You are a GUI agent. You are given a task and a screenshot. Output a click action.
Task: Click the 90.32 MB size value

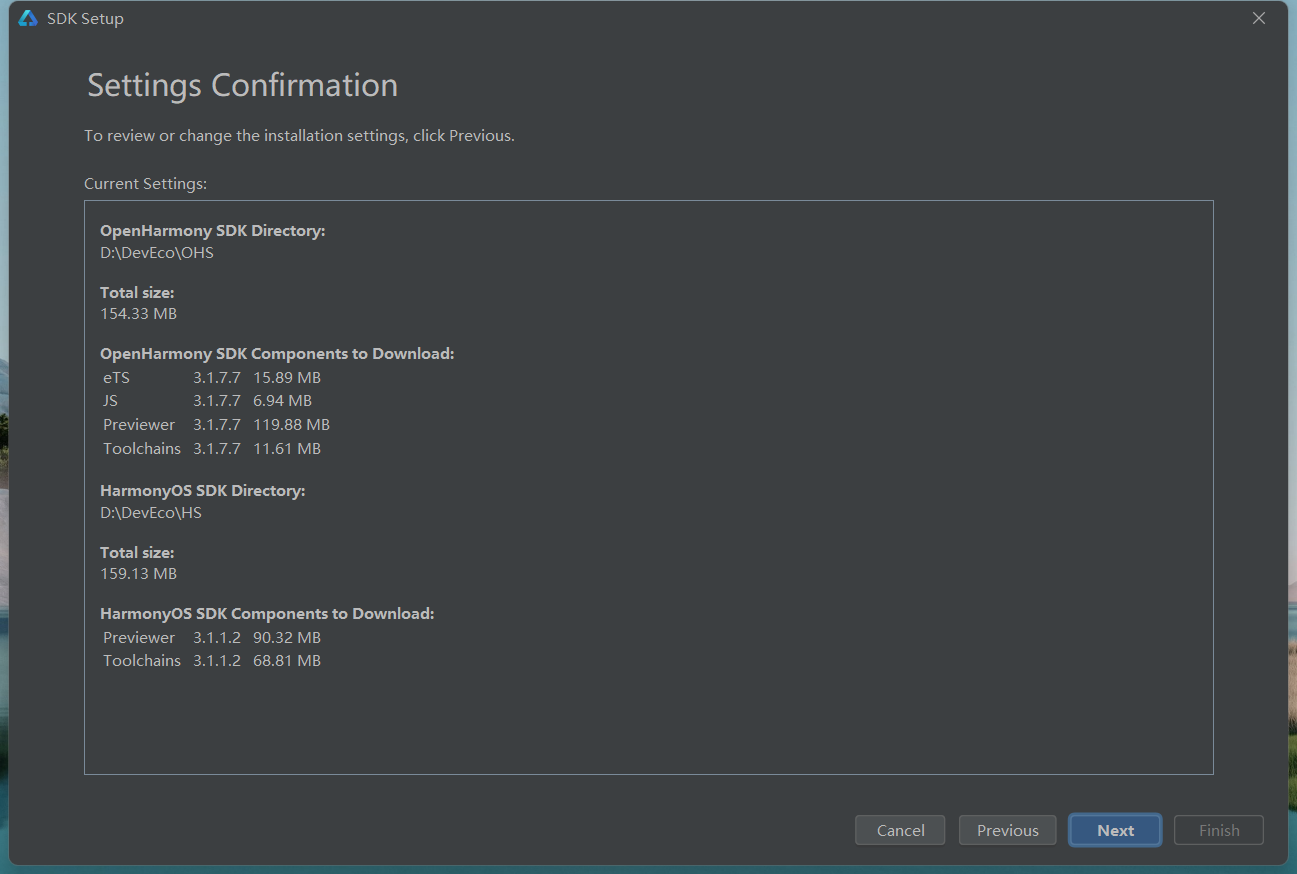[x=287, y=638]
